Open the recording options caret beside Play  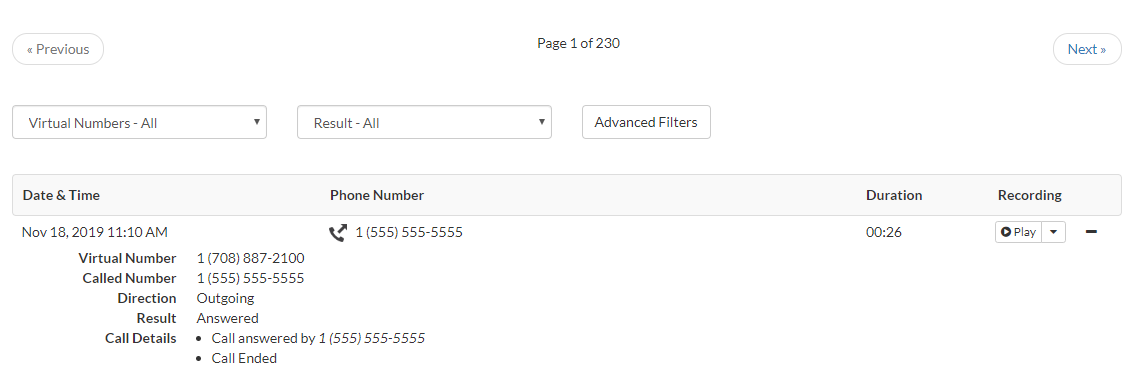pyautogui.click(x=1054, y=233)
